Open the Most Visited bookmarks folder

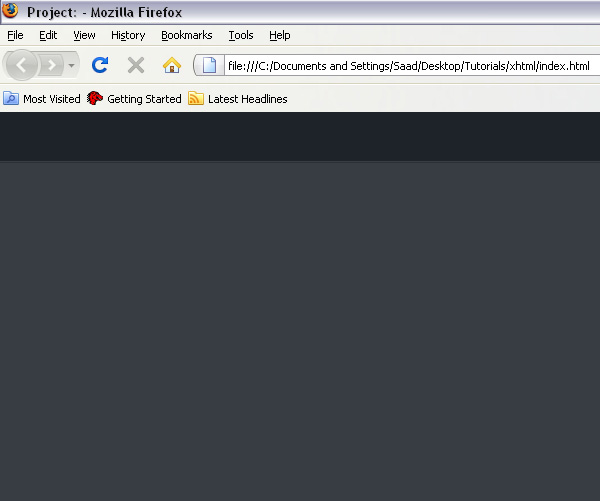(x=42, y=99)
